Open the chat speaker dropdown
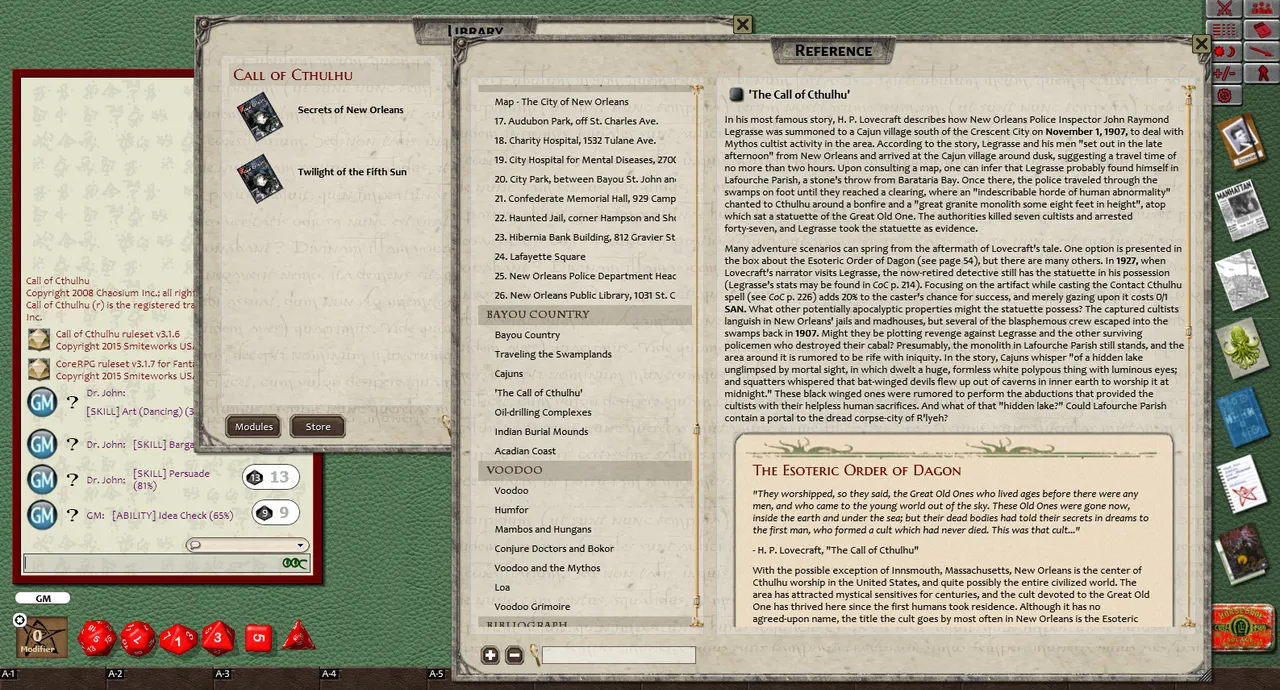The image size is (1280, 690). coord(247,545)
